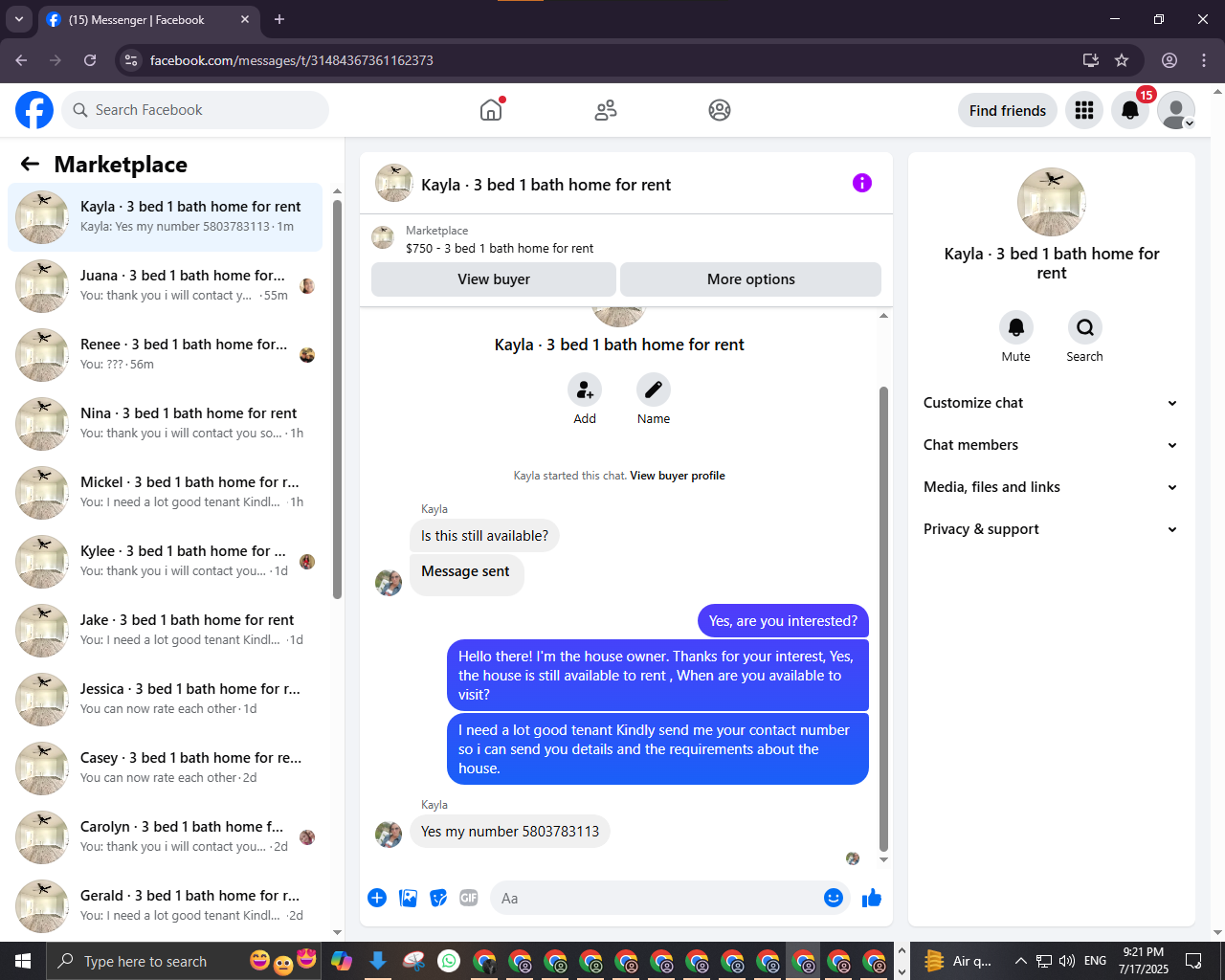
Task: Open more actions plus icon in composer
Action: tap(377, 898)
